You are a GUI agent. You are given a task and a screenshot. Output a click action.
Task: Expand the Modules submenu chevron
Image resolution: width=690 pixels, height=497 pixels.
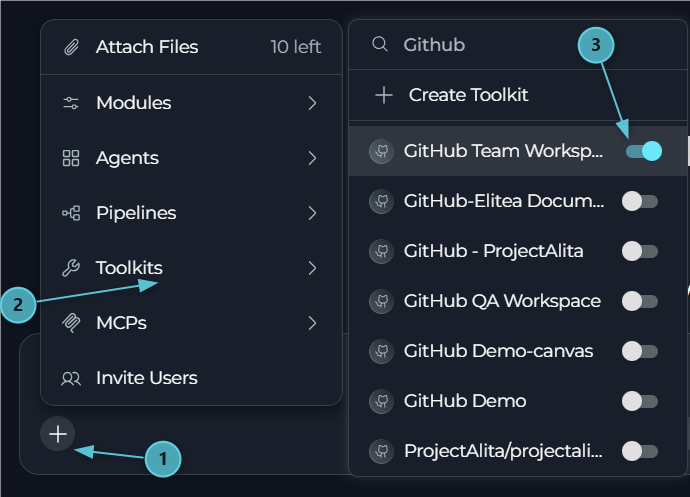tap(312, 103)
